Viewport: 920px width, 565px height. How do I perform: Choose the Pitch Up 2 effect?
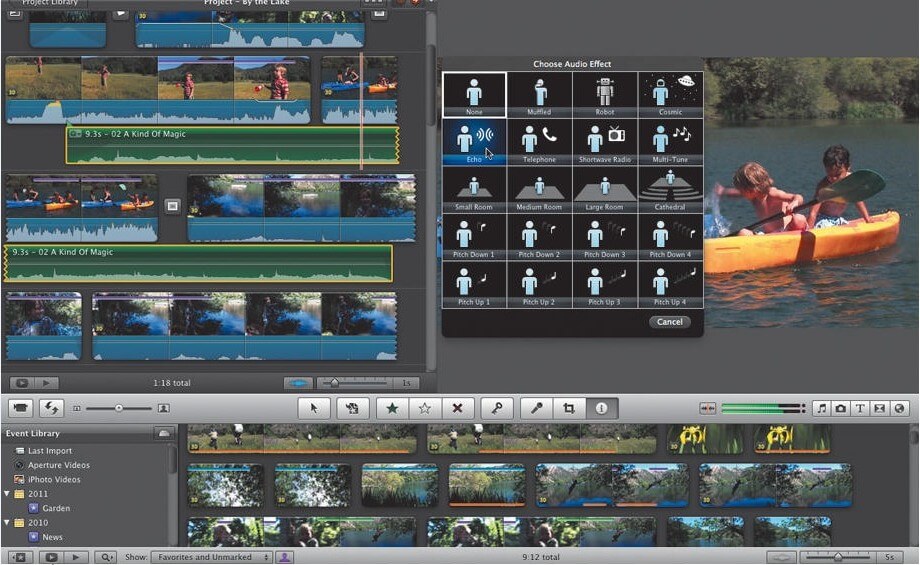(539, 285)
